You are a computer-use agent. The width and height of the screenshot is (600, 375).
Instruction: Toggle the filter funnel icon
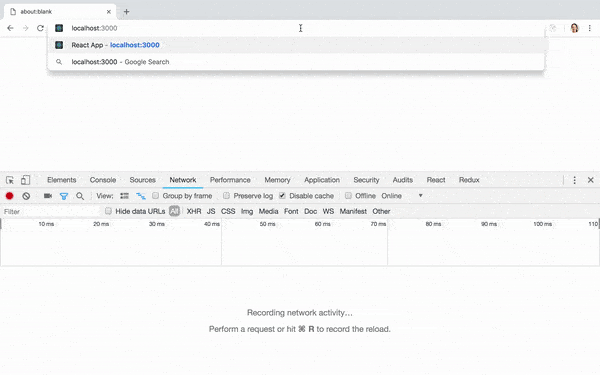click(64, 196)
